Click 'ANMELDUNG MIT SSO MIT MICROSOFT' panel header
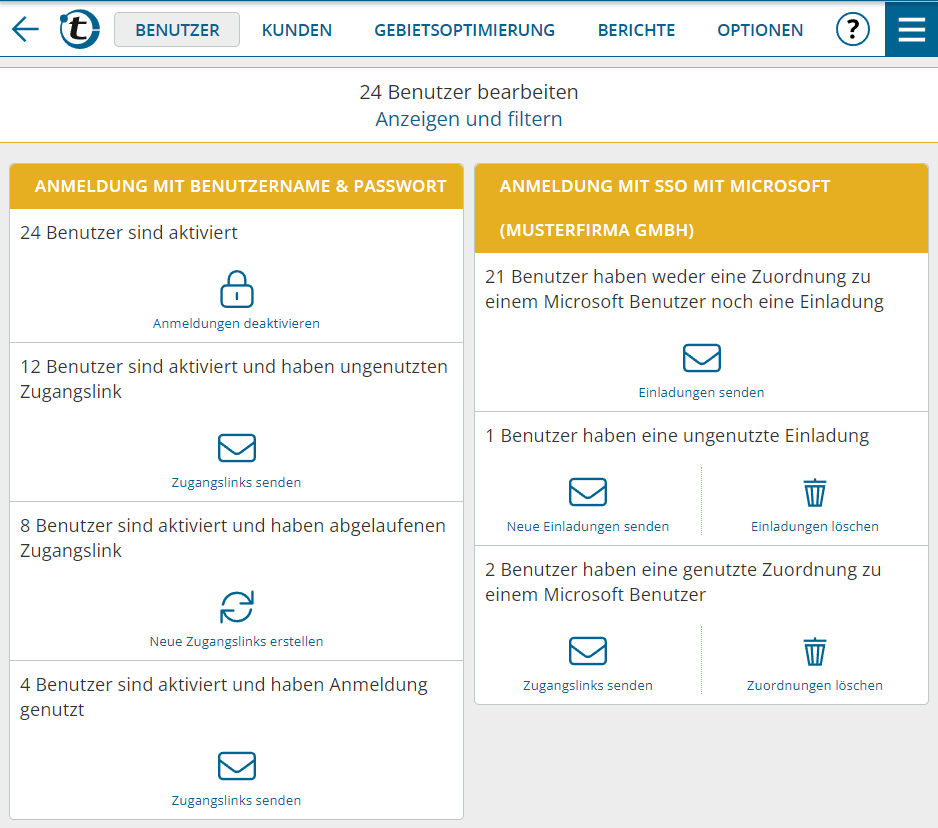Image resolution: width=938 pixels, height=828 pixels. [x=702, y=208]
